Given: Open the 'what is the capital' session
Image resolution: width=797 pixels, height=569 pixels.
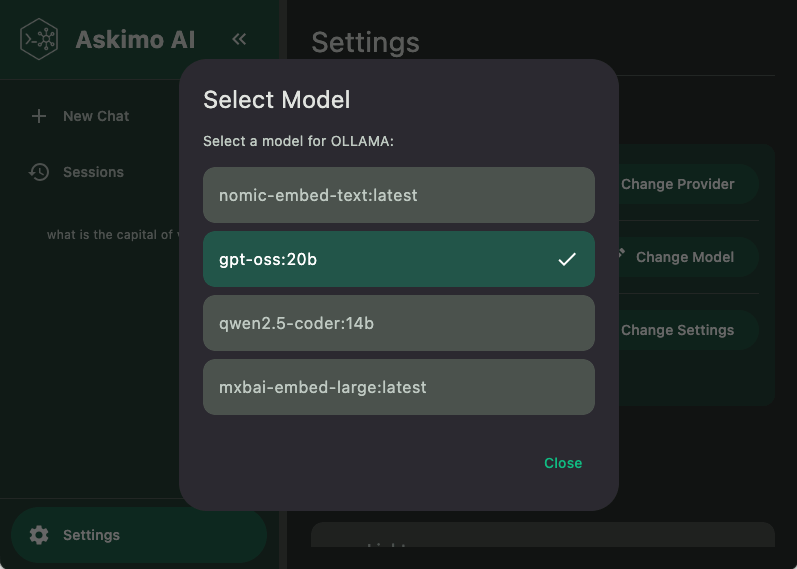Looking at the screenshot, I should click(112, 235).
